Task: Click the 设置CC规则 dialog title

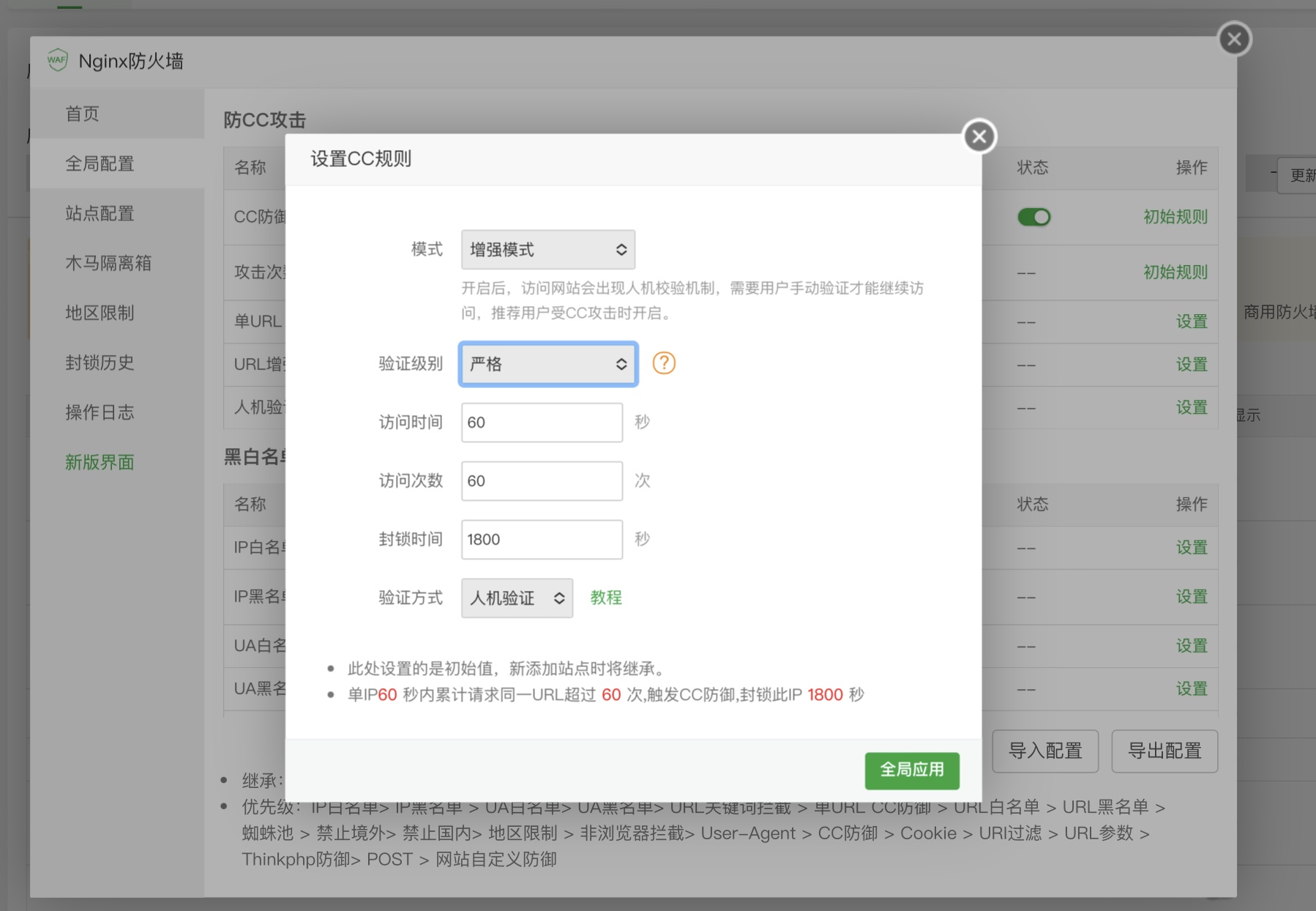Action: [x=361, y=159]
